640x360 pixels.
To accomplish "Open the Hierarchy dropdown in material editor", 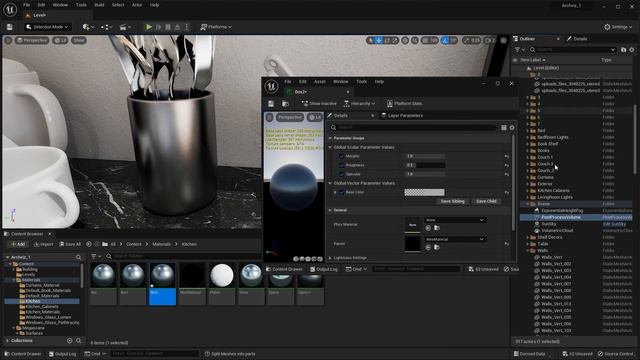I will tap(359, 104).
